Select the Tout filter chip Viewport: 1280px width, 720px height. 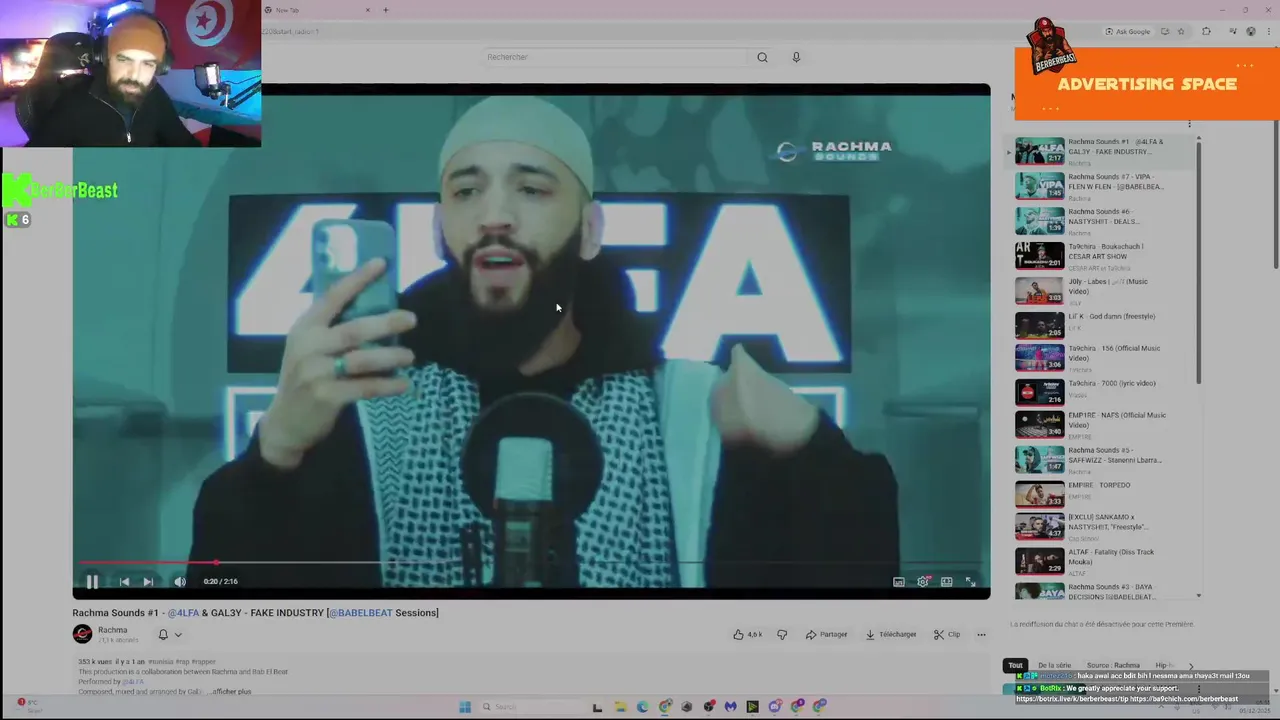click(1015, 665)
